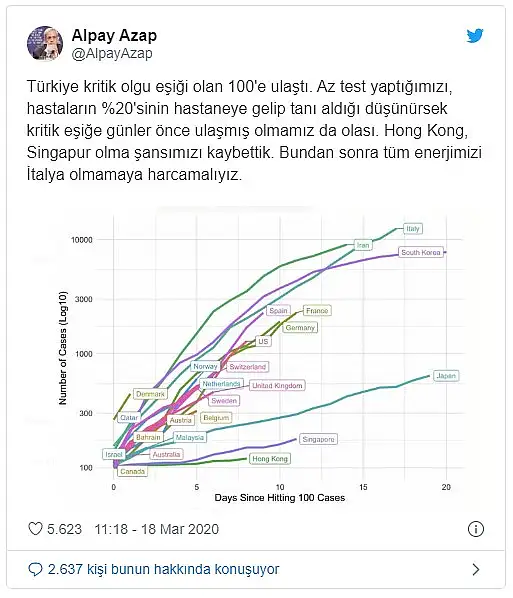The height and width of the screenshot is (598, 513).
Task: Click the Italy label on chart
Action: 413,228
